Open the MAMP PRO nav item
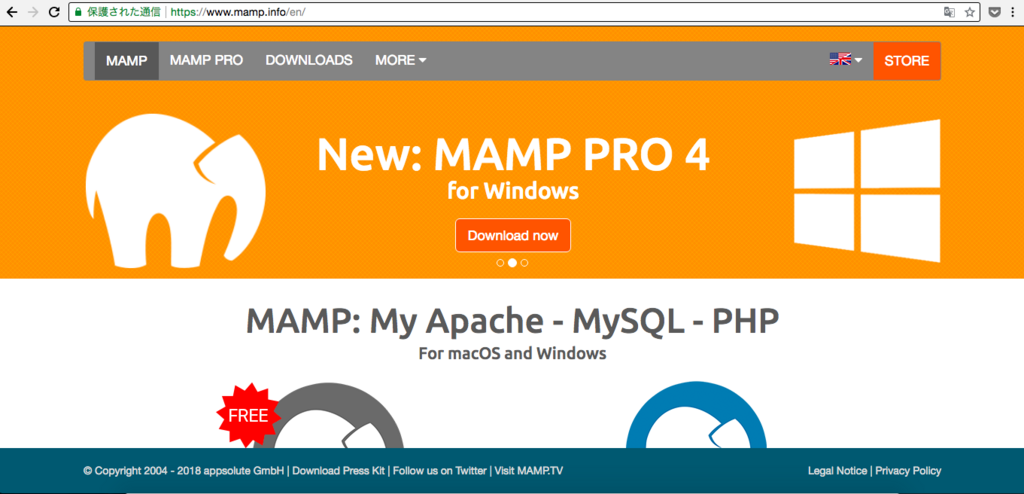This screenshot has height=494, width=1024. pyautogui.click(x=206, y=60)
